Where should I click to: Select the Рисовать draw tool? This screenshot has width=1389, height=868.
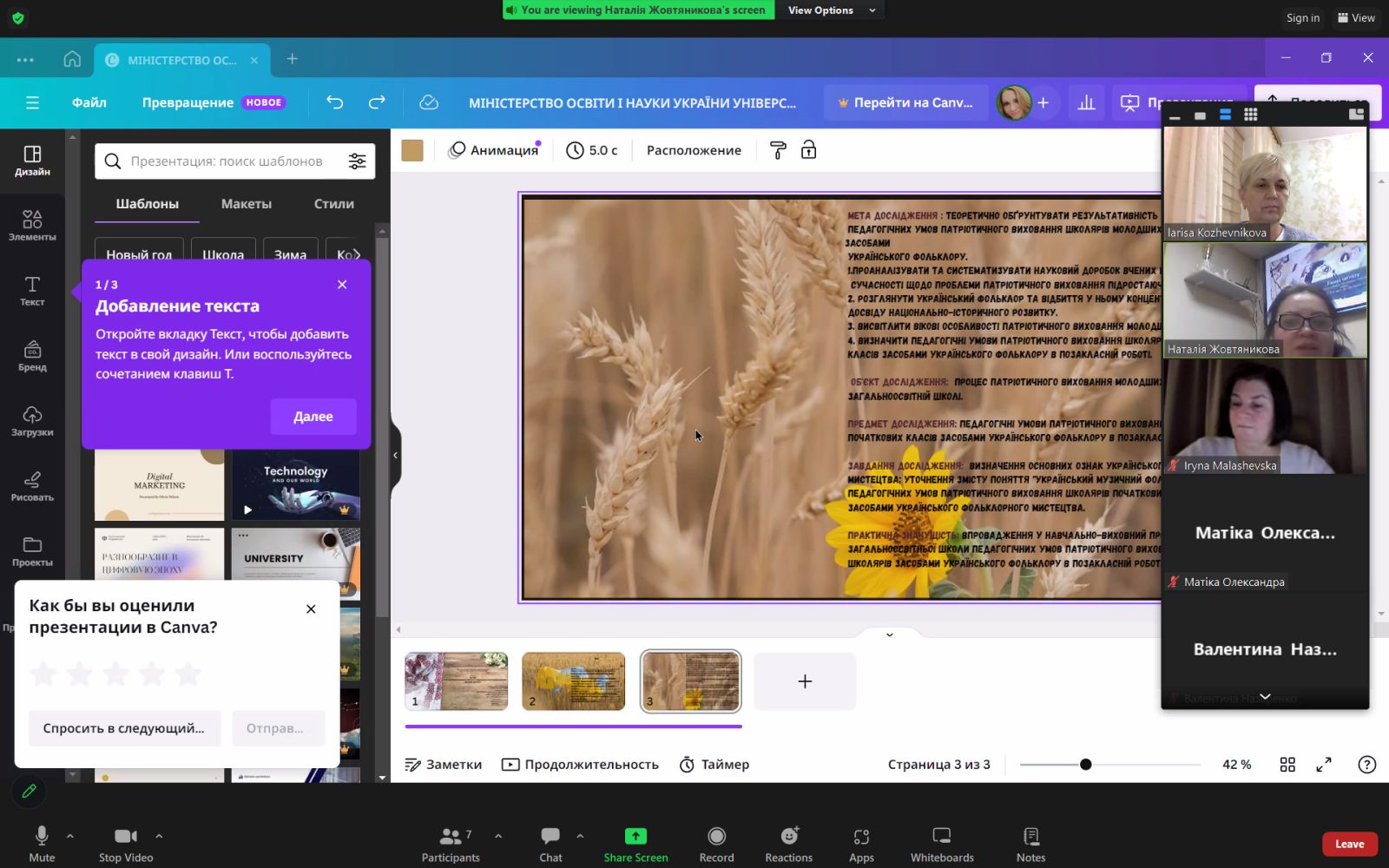(x=32, y=486)
